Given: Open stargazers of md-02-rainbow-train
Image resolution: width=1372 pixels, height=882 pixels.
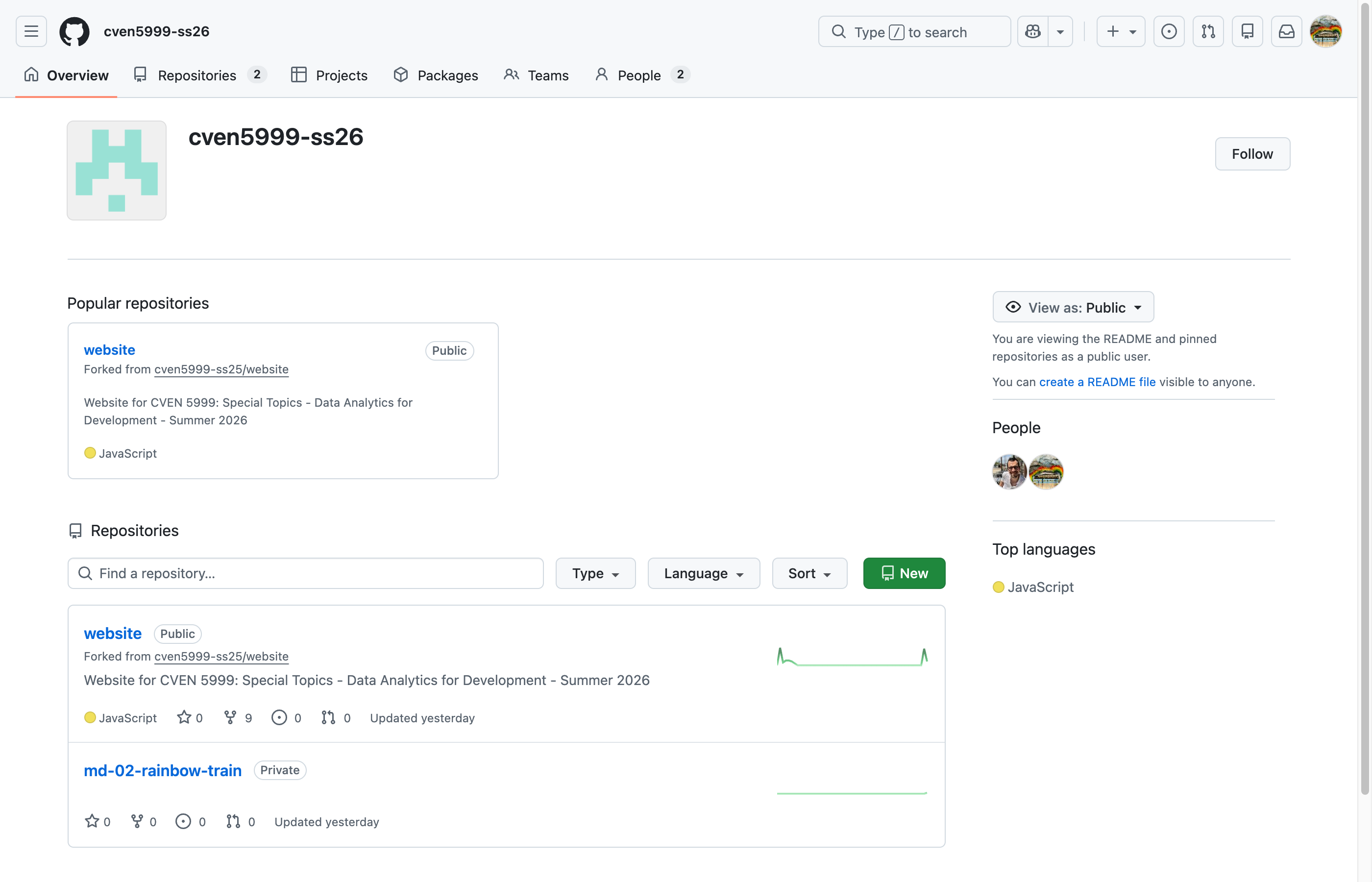Looking at the screenshot, I should pos(98,821).
